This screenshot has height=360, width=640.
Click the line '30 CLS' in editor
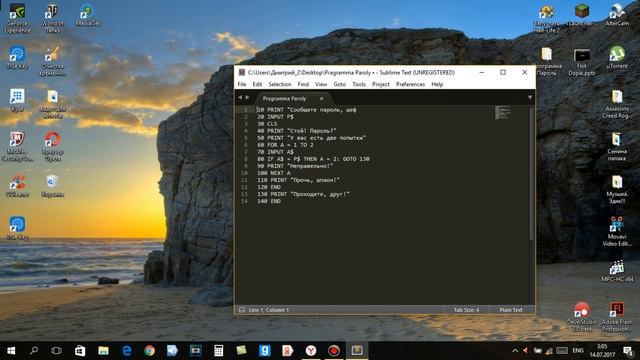(x=267, y=124)
